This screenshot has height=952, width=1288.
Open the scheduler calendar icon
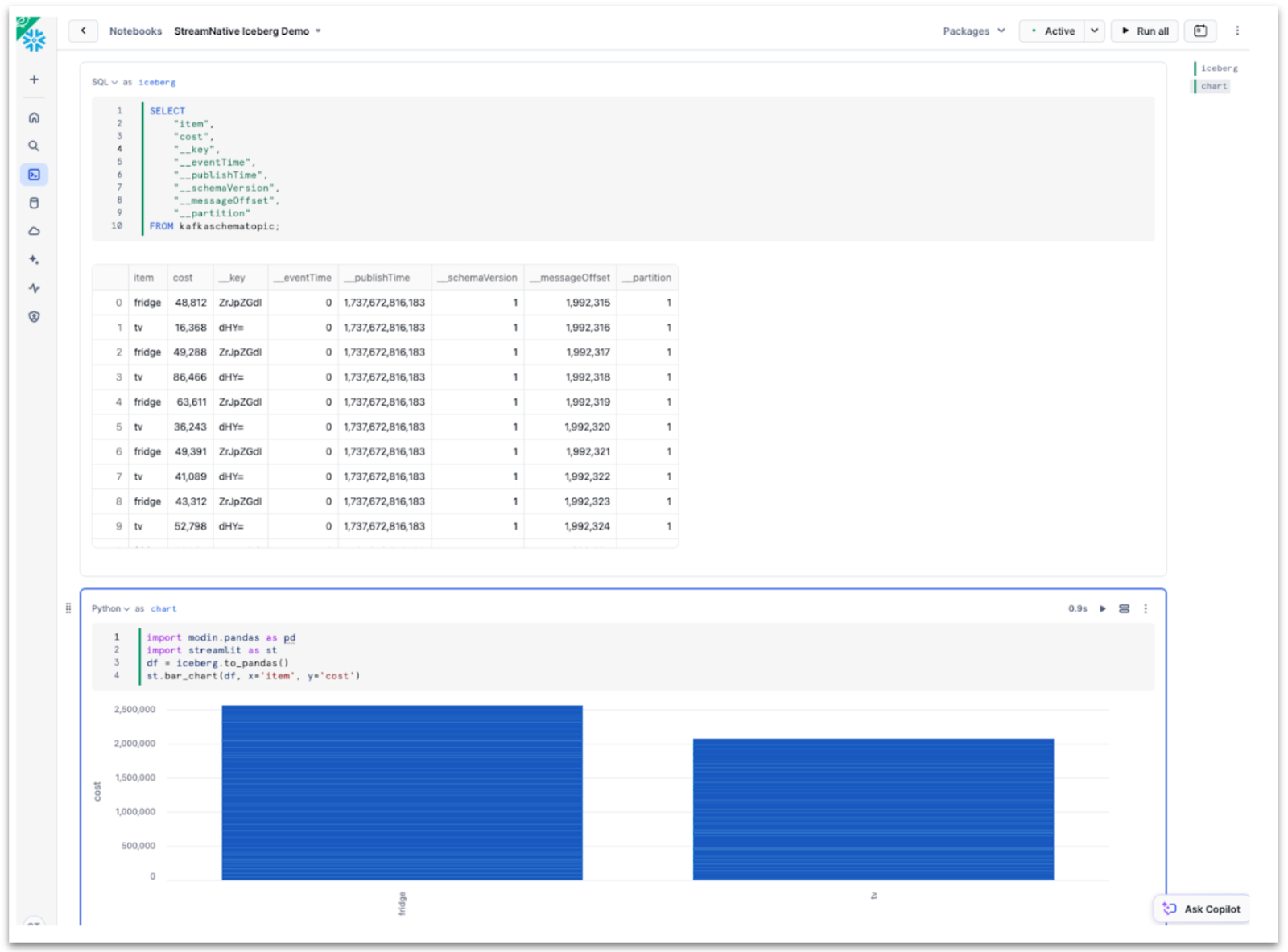[1199, 31]
